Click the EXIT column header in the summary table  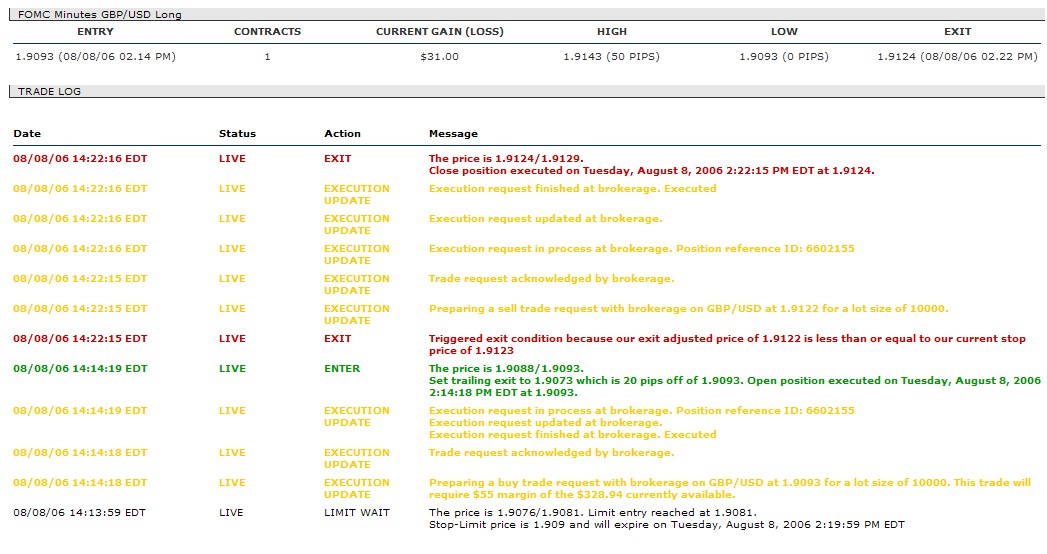[x=958, y=31]
